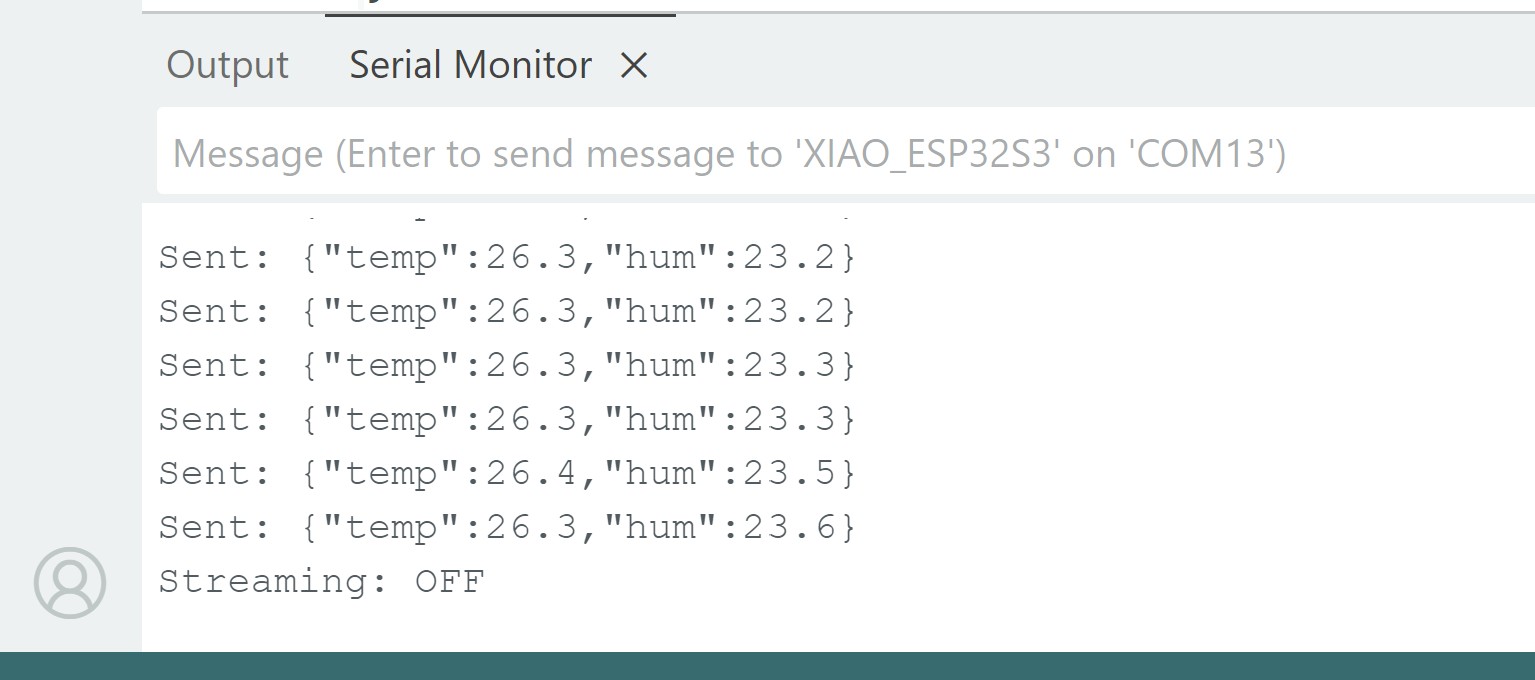Click the word "Streaming:" in the log
Viewport: 1535px width, 680px height.
click(x=273, y=581)
